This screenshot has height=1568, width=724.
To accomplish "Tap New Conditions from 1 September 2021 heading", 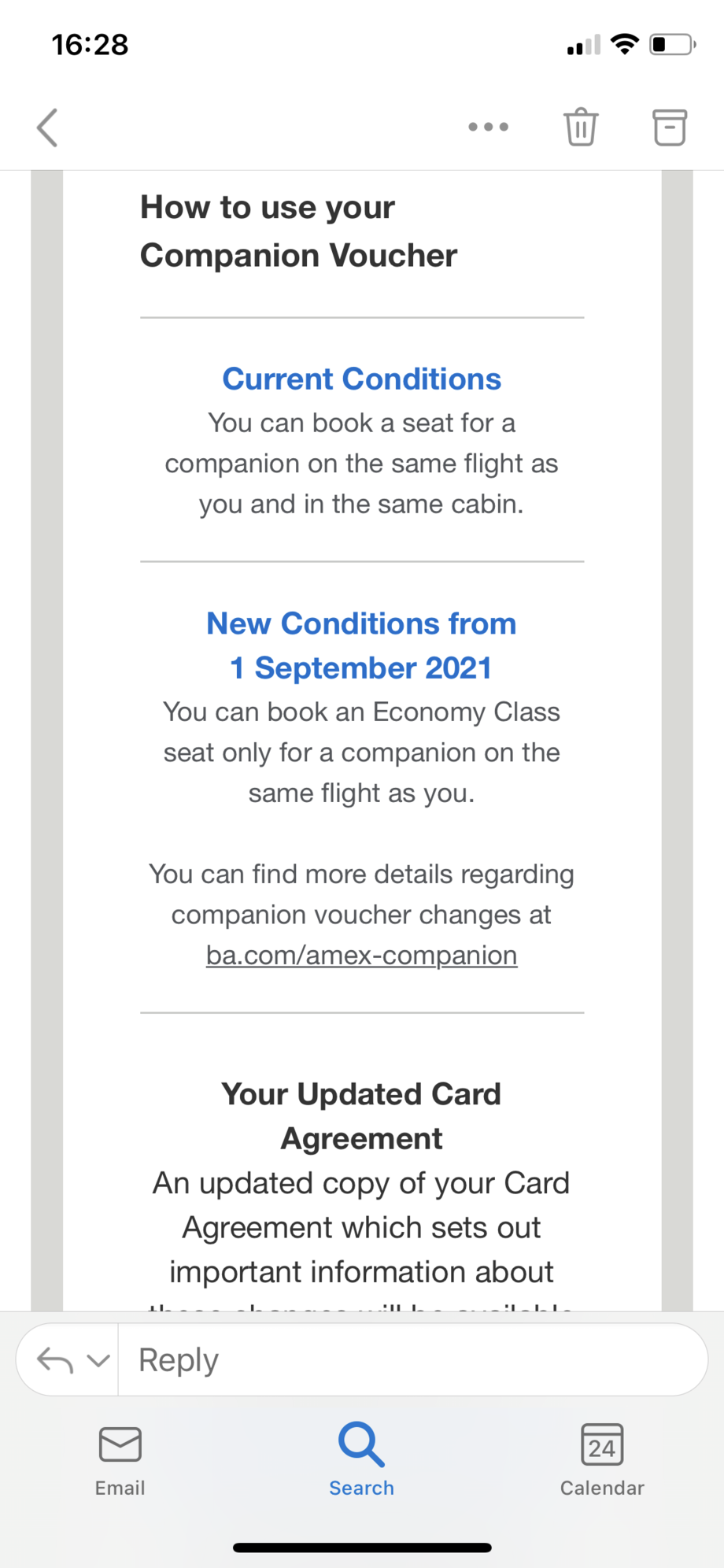I will [361, 645].
